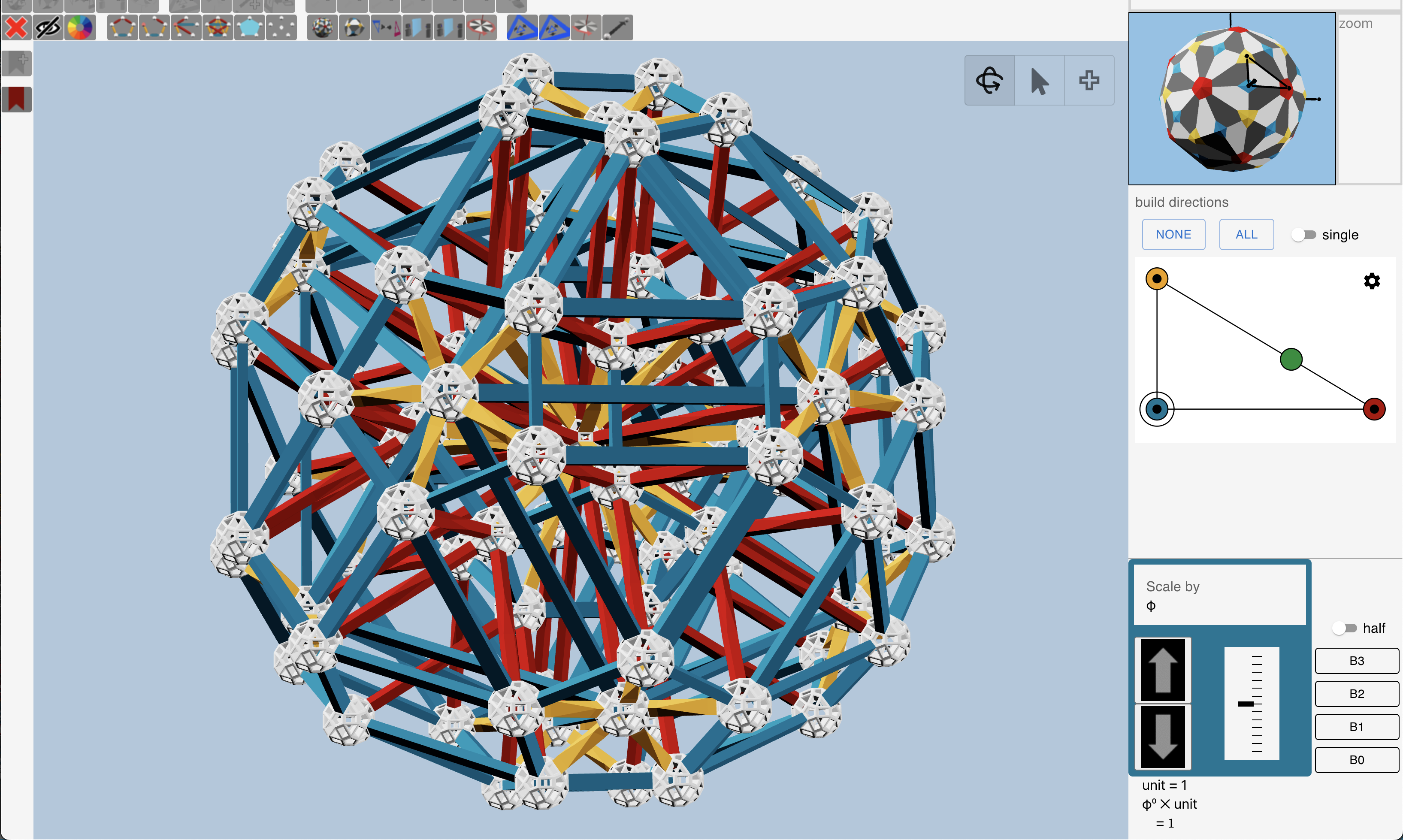The height and width of the screenshot is (840, 1403).
Task: Click the rotation tool with red arrow disc
Action: (586, 27)
